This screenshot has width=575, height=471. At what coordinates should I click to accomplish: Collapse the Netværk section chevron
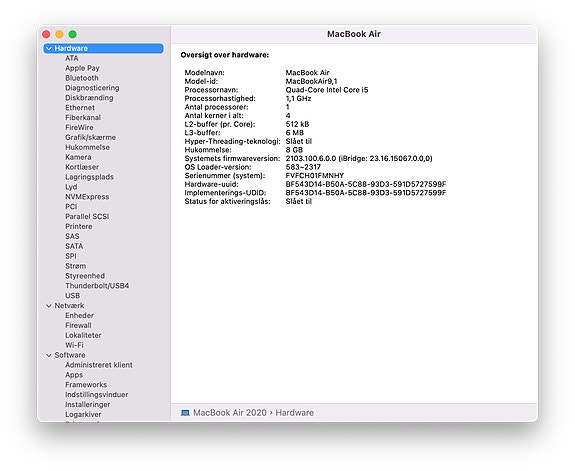coord(49,306)
